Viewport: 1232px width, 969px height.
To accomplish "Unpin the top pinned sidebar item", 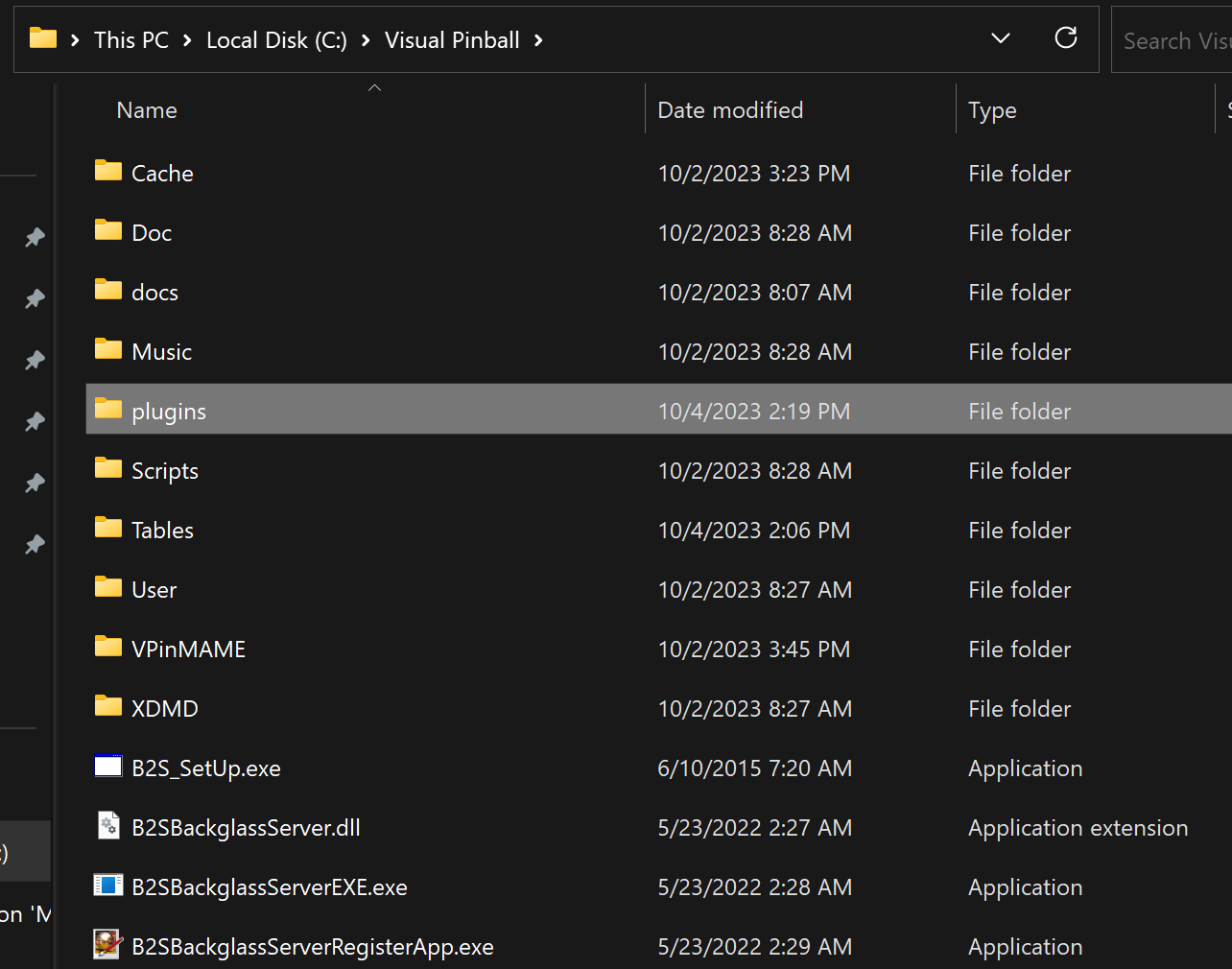I will point(35,237).
